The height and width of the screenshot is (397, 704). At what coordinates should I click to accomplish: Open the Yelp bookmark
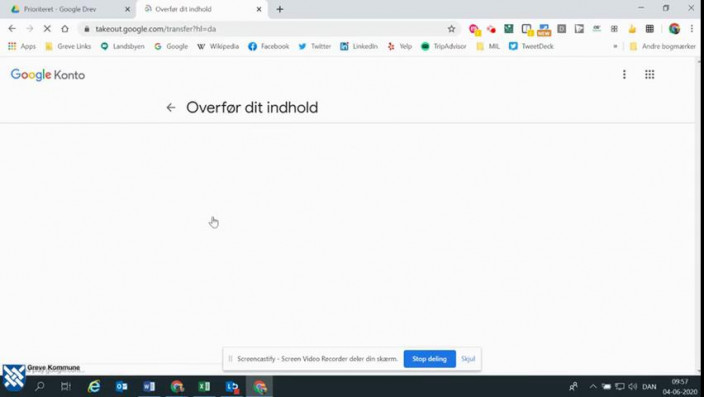[400, 46]
